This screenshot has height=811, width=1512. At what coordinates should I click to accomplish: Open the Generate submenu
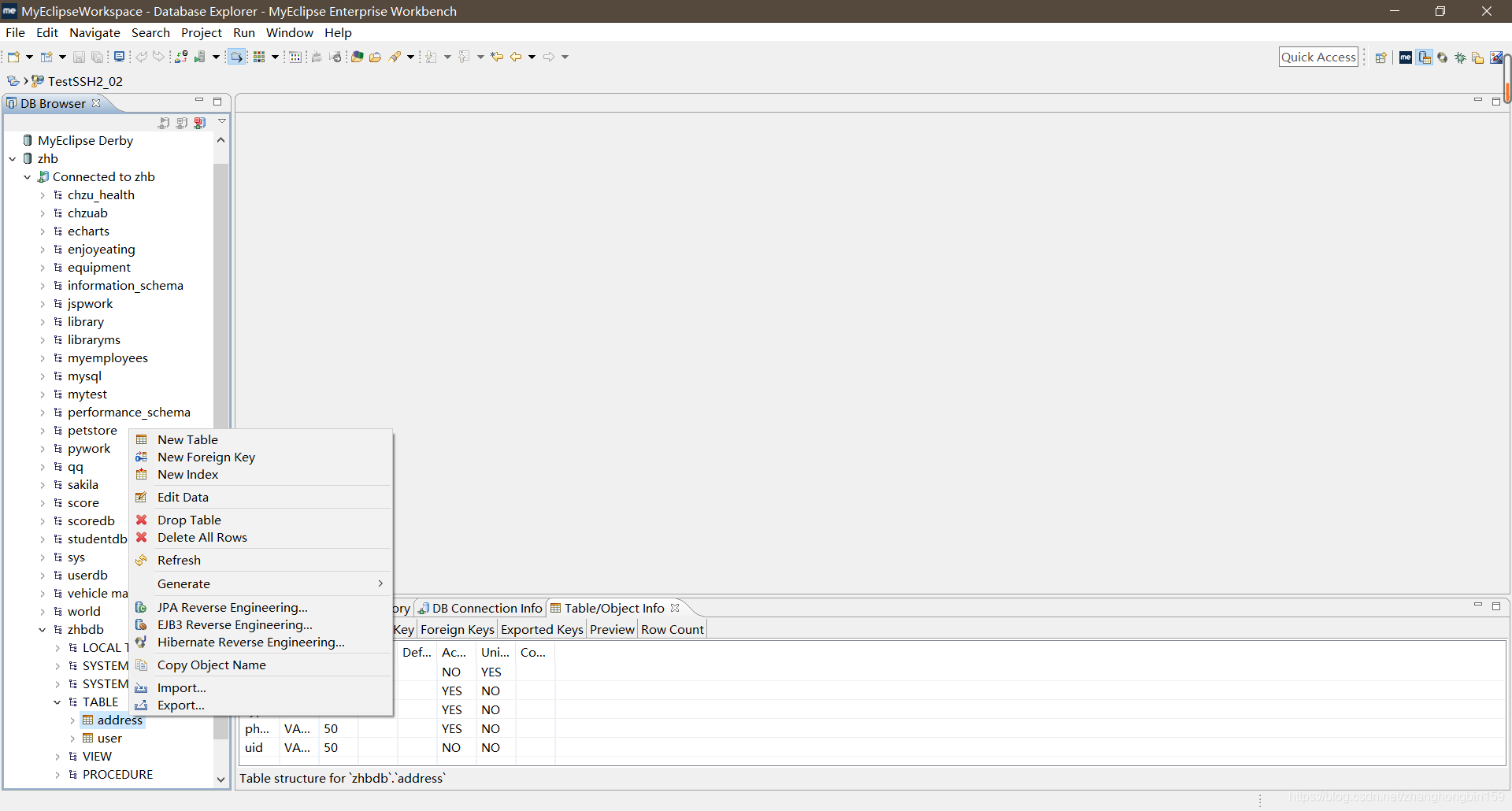pyautogui.click(x=261, y=583)
